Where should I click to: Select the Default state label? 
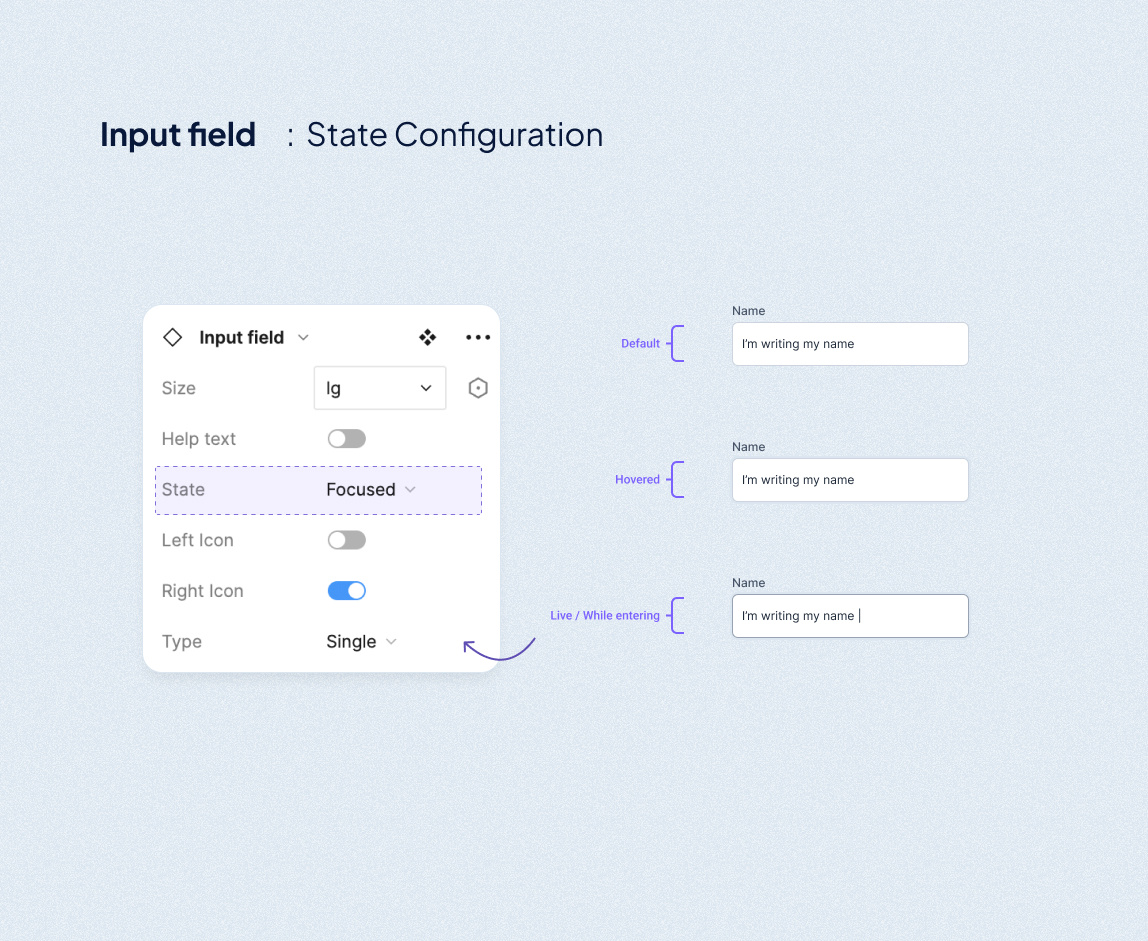[x=640, y=343]
